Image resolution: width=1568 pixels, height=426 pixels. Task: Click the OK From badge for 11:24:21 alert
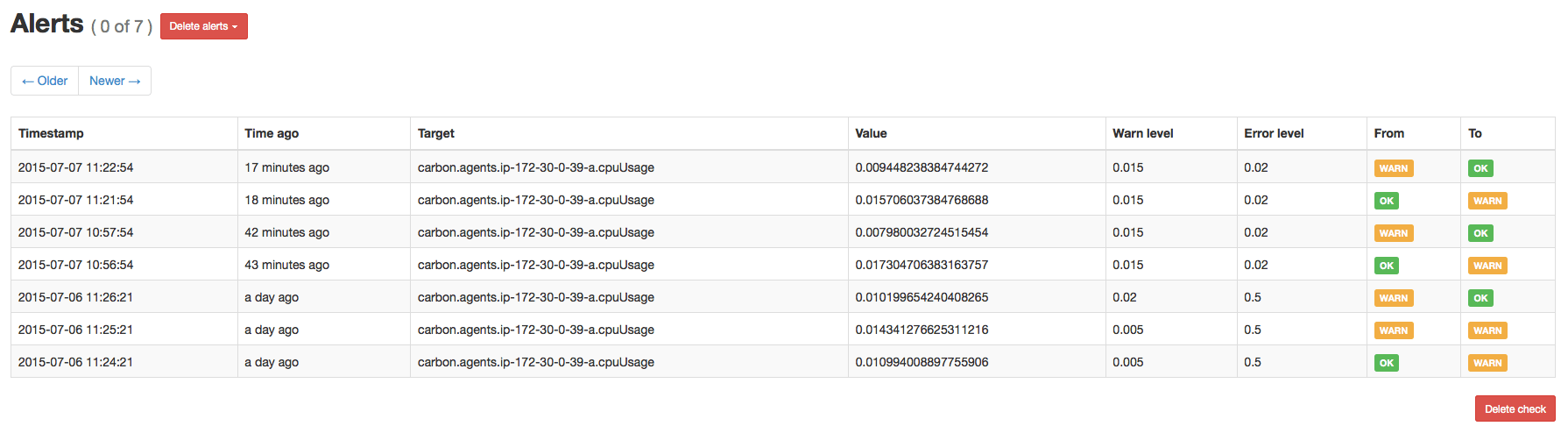(x=1386, y=363)
